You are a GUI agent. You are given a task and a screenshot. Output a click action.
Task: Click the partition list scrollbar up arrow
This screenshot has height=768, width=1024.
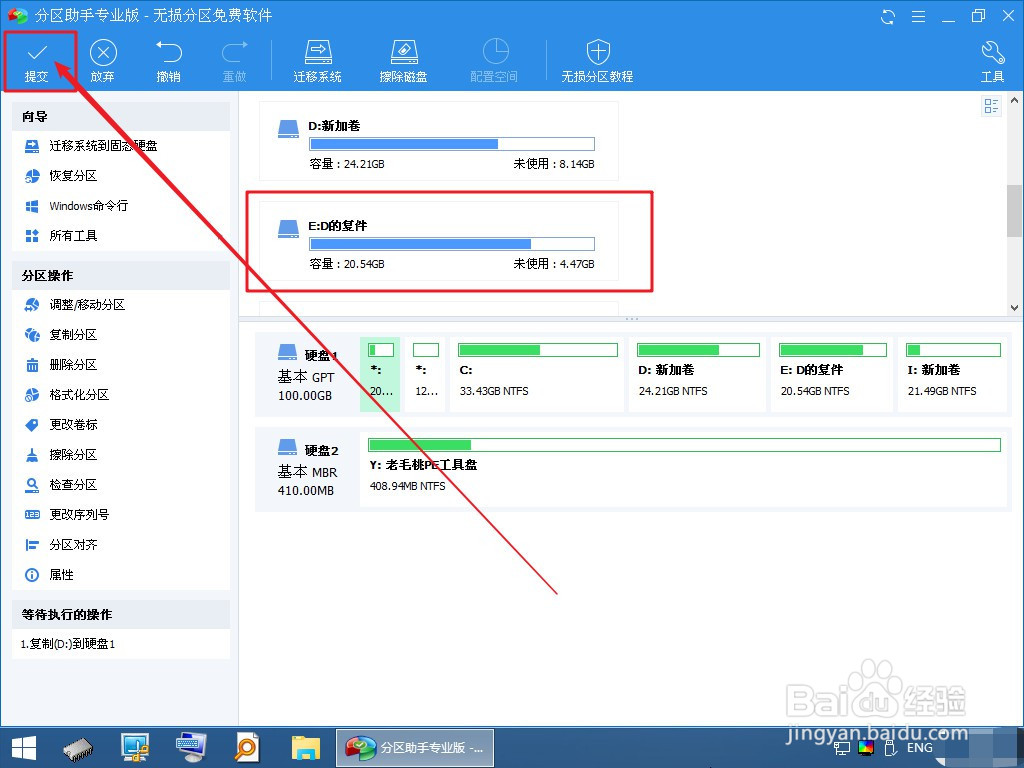(1014, 101)
